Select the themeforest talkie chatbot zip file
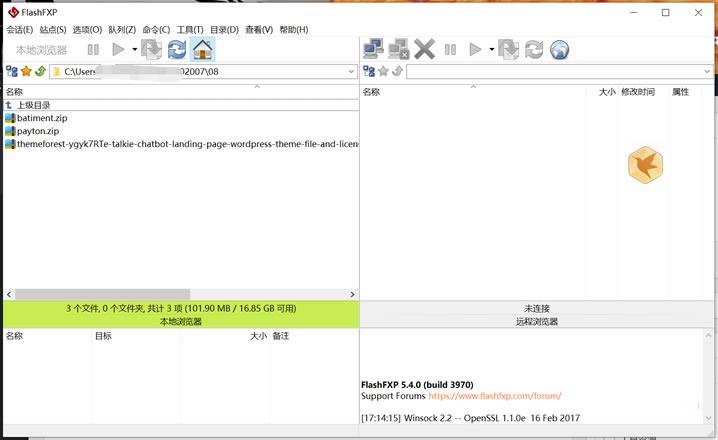The image size is (718, 440). pos(181,144)
